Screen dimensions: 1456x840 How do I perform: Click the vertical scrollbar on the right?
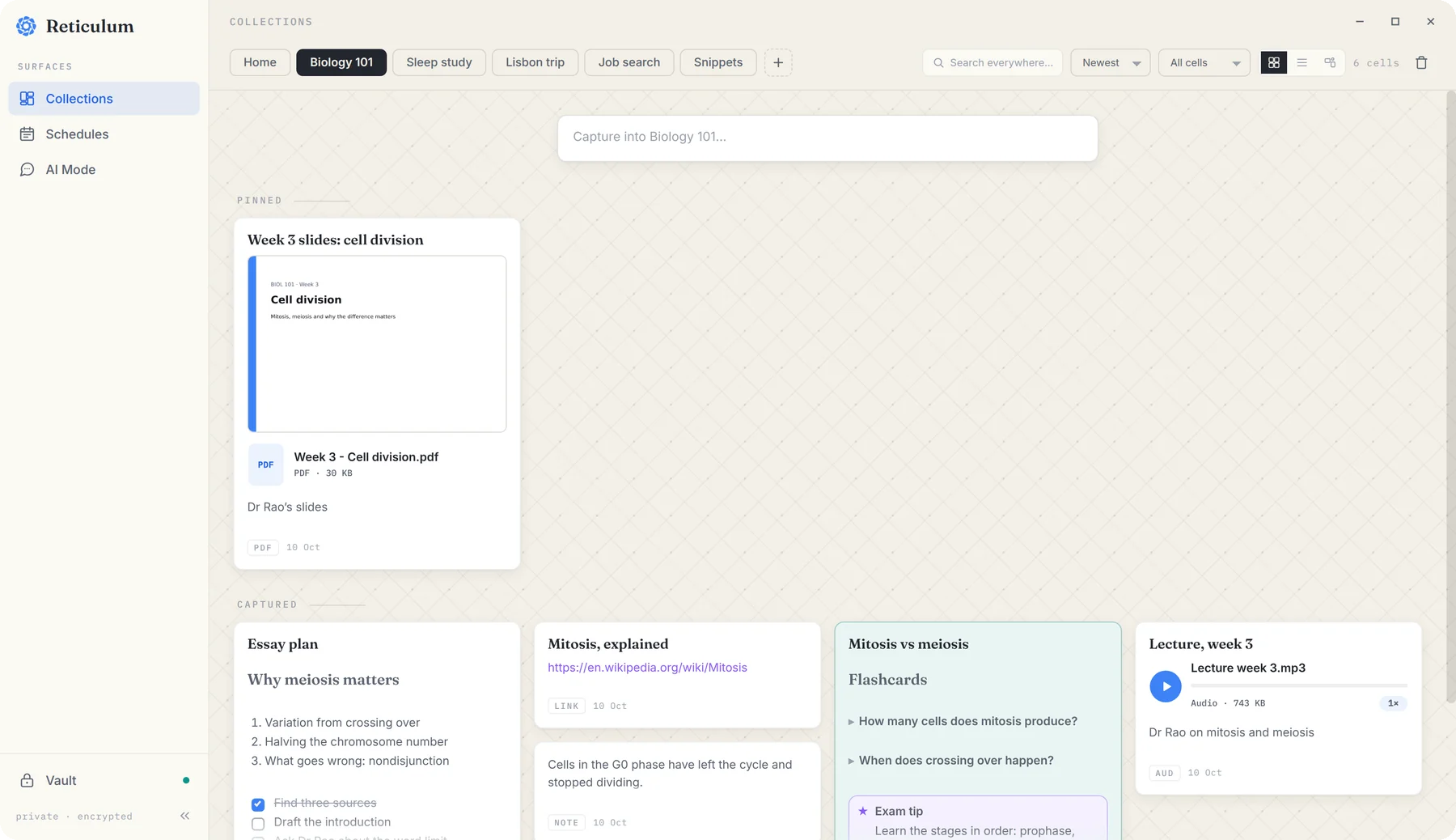coord(1450,397)
